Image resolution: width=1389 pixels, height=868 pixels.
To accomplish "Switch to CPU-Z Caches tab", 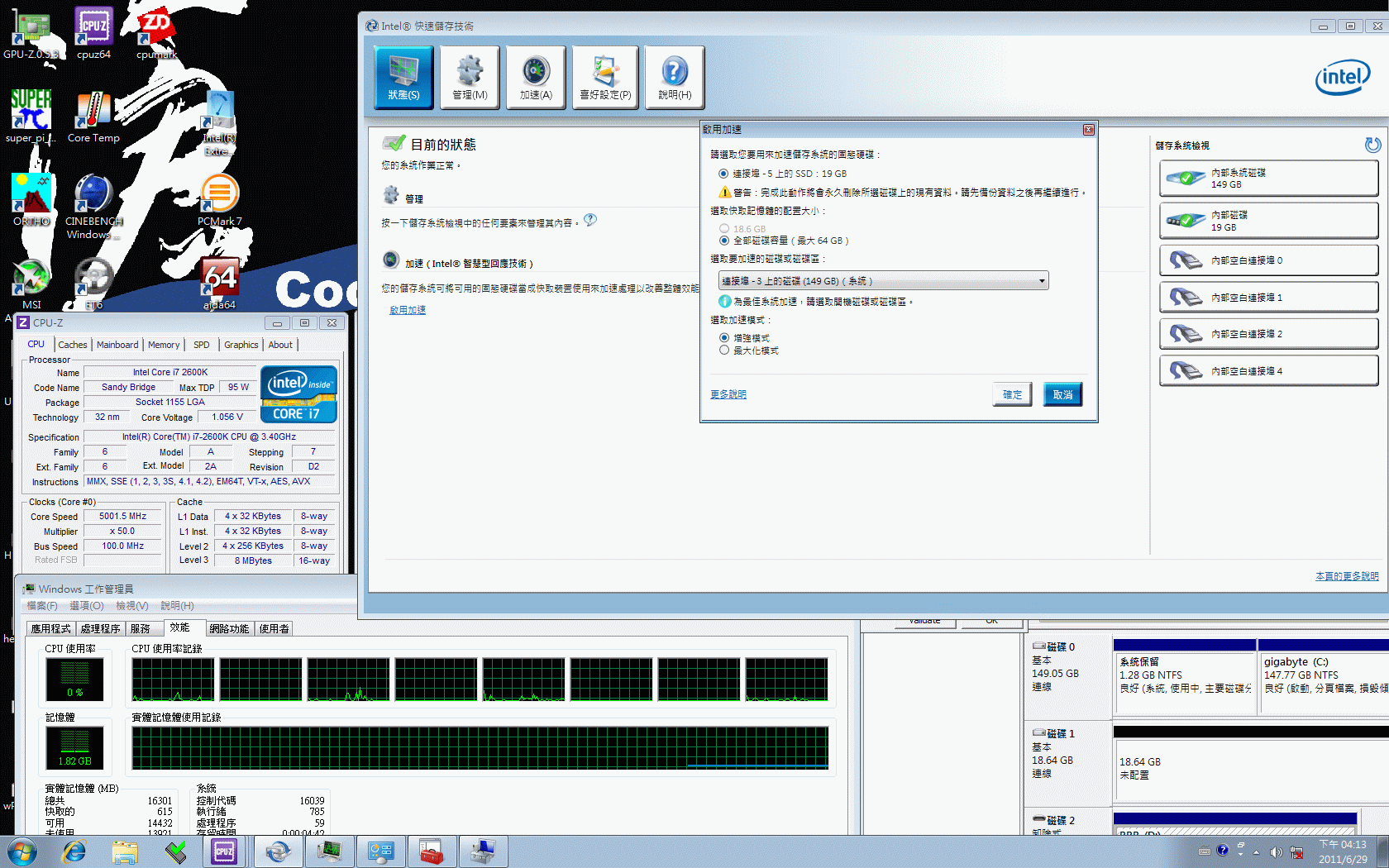I will tap(73, 345).
